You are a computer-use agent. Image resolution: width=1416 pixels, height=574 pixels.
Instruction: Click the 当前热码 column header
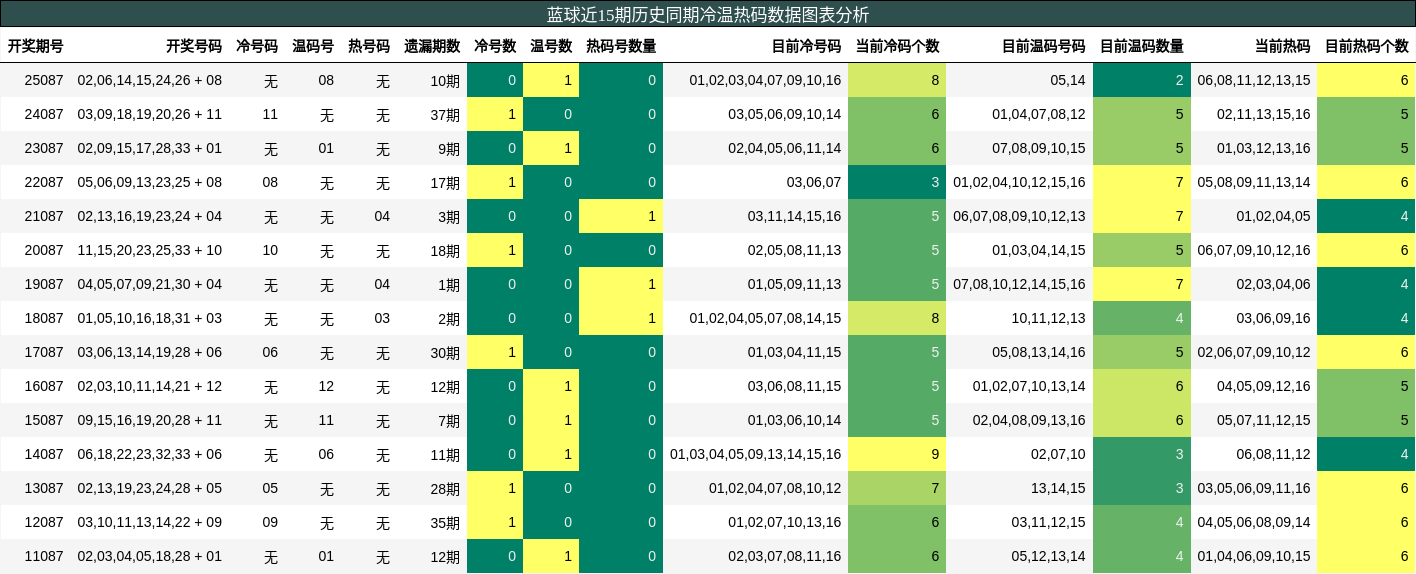tap(1283, 46)
